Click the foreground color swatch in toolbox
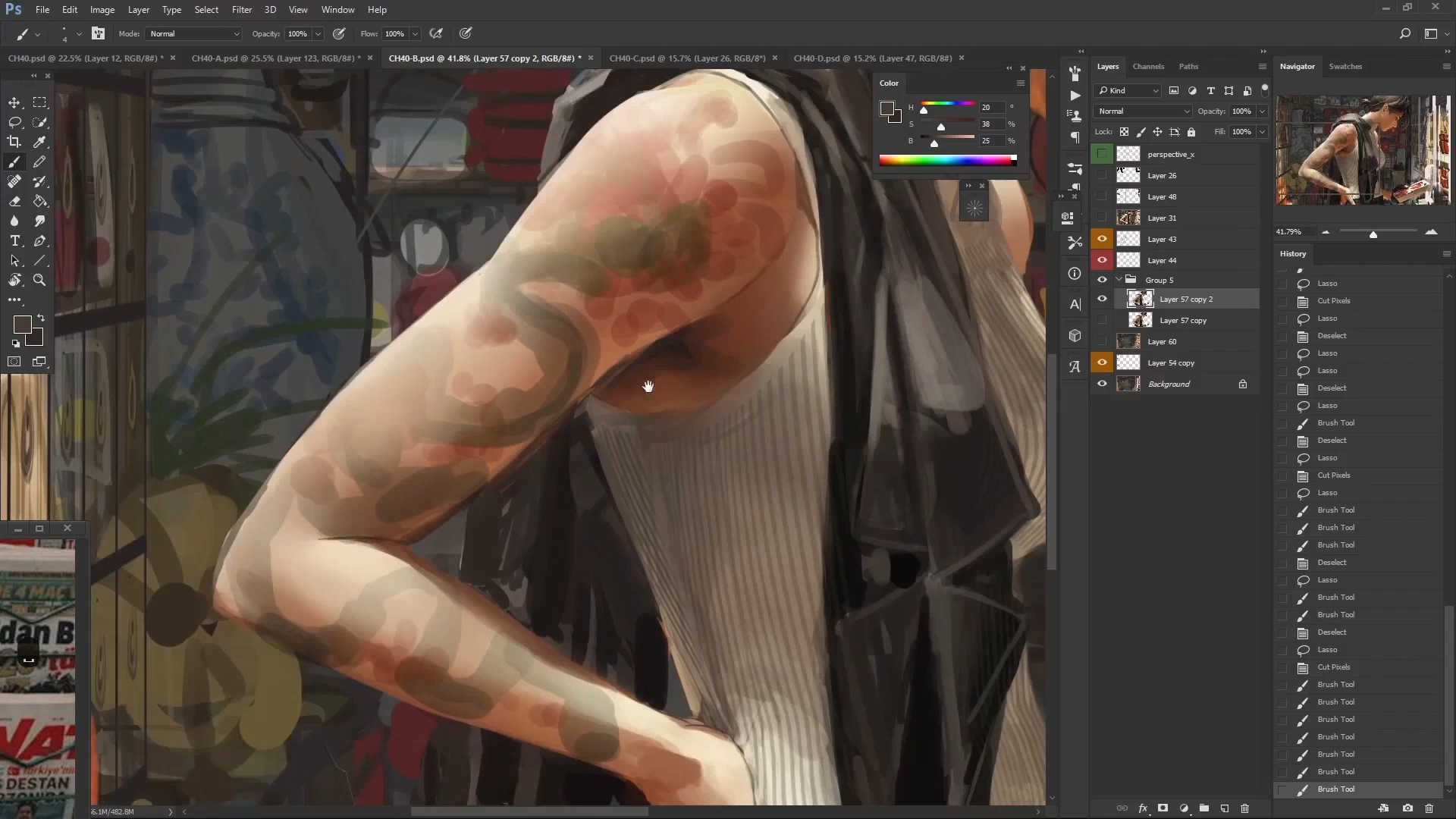The image size is (1456, 819). (x=23, y=325)
